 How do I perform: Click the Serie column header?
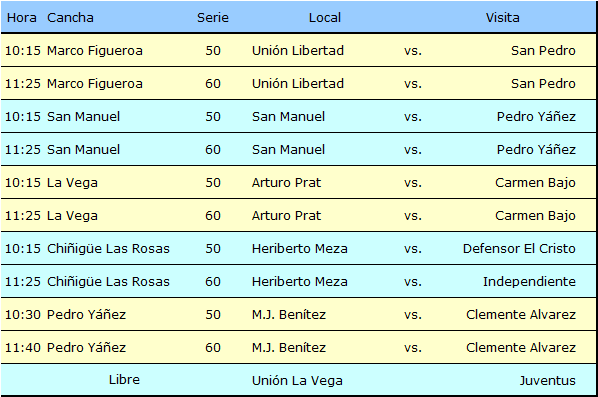(x=213, y=18)
